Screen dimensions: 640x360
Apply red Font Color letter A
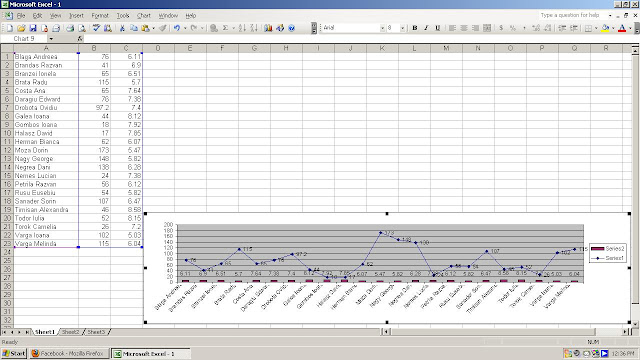point(622,28)
